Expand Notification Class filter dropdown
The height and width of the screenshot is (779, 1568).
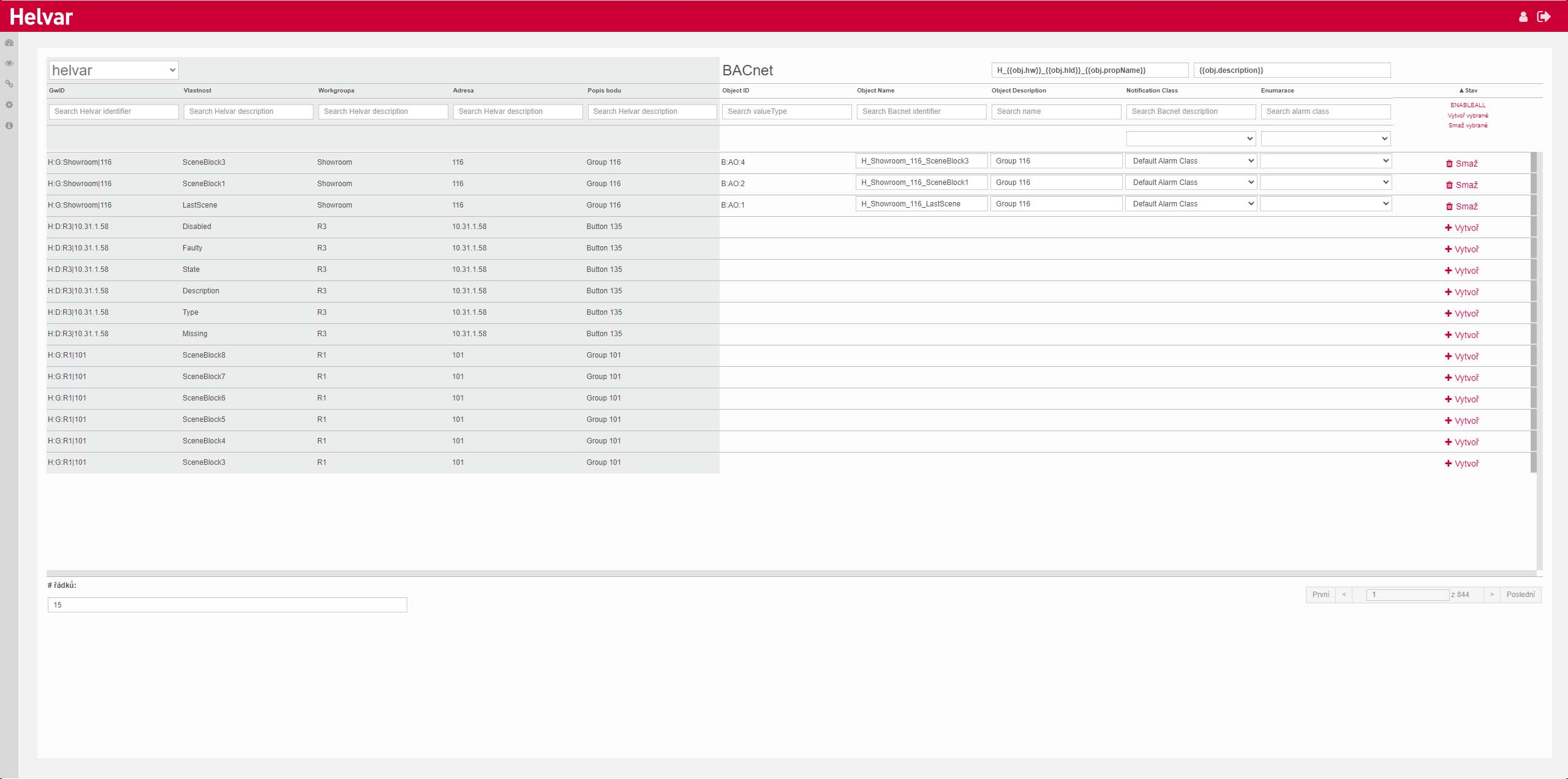pos(1191,139)
